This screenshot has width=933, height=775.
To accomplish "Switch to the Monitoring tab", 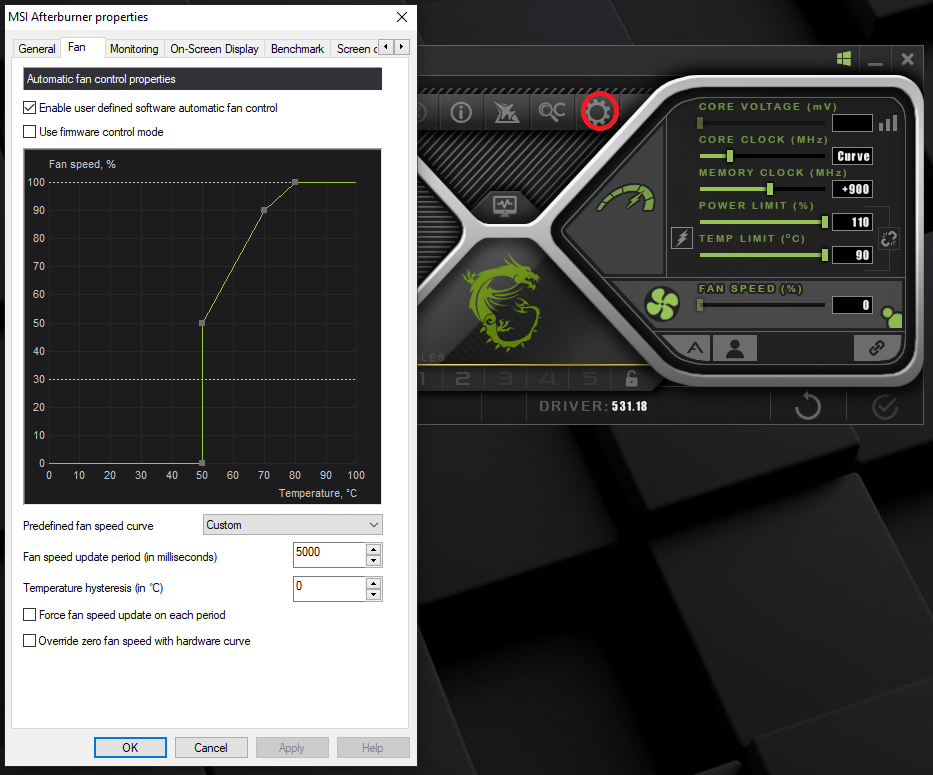I will (x=134, y=49).
